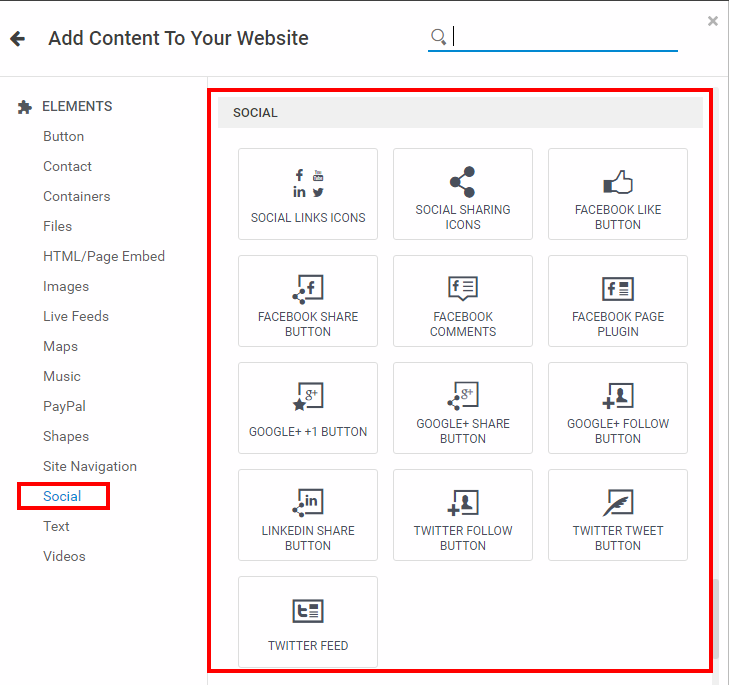This screenshot has height=685, width=729.
Task: Click the Elements puzzle piece icon
Action: [x=25, y=107]
